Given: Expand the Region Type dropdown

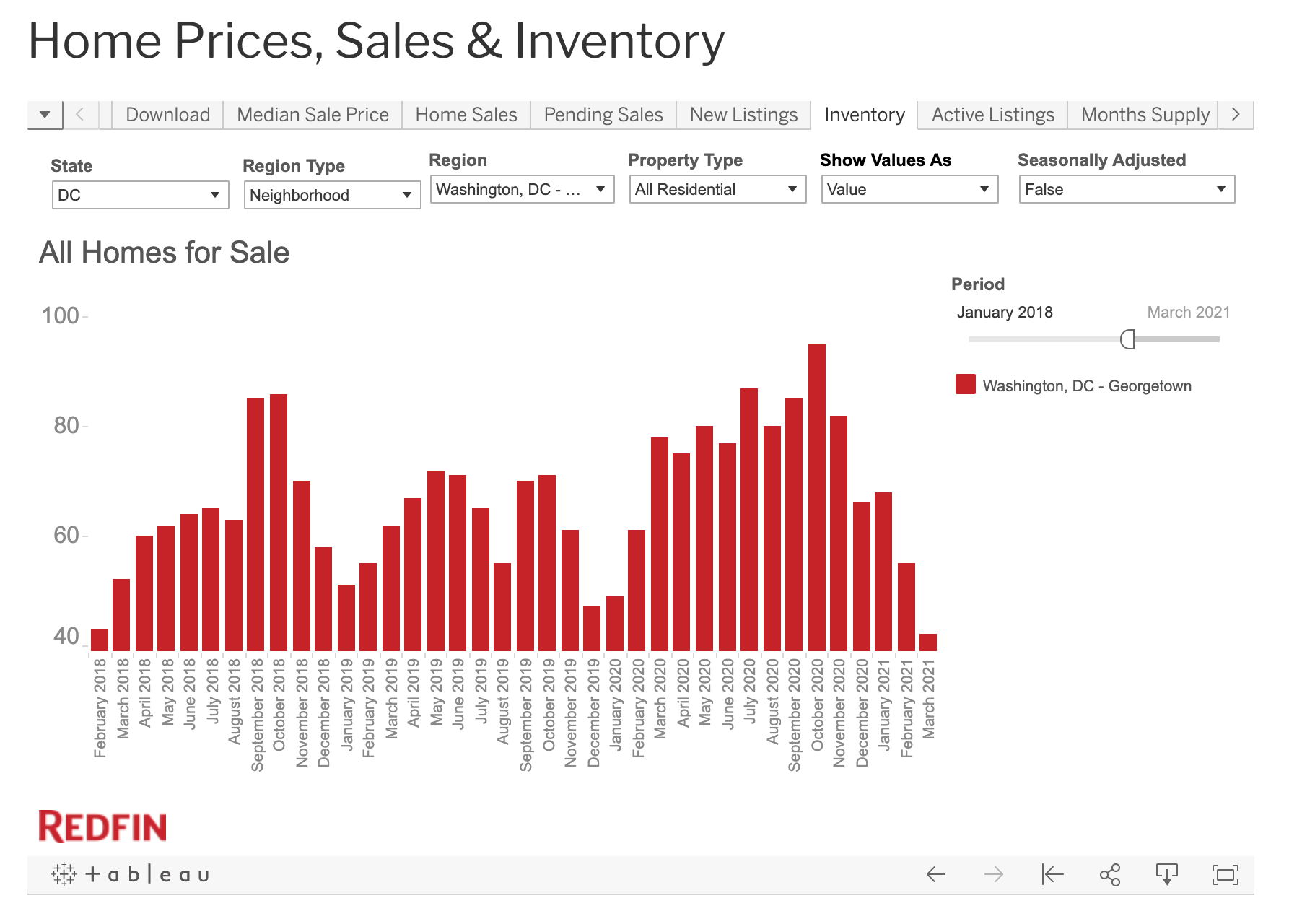Looking at the screenshot, I should pyautogui.click(x=332, y=195).
